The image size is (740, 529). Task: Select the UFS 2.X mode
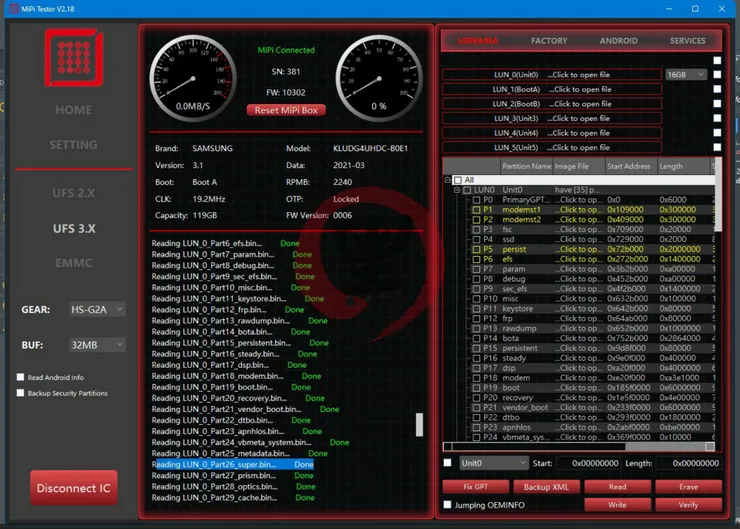click(74, 193)
